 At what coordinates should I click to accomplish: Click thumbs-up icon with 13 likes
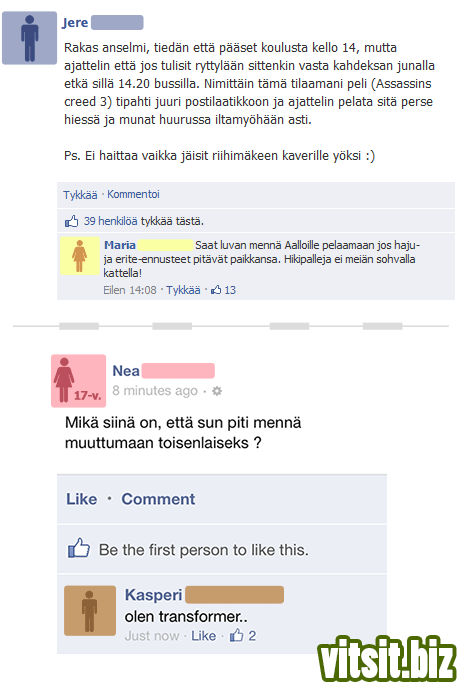click(x=216, y=290)
